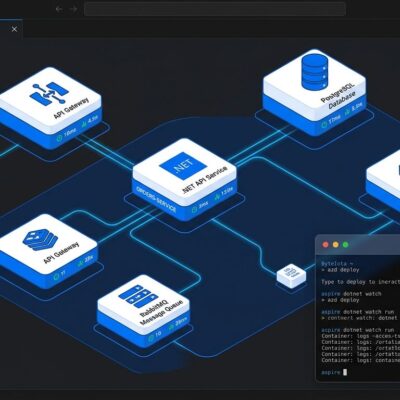This screenshot has height=400, width=400.
Task: Click the clock icon beside 3ms on the .NET node
Action: (194, 209)
